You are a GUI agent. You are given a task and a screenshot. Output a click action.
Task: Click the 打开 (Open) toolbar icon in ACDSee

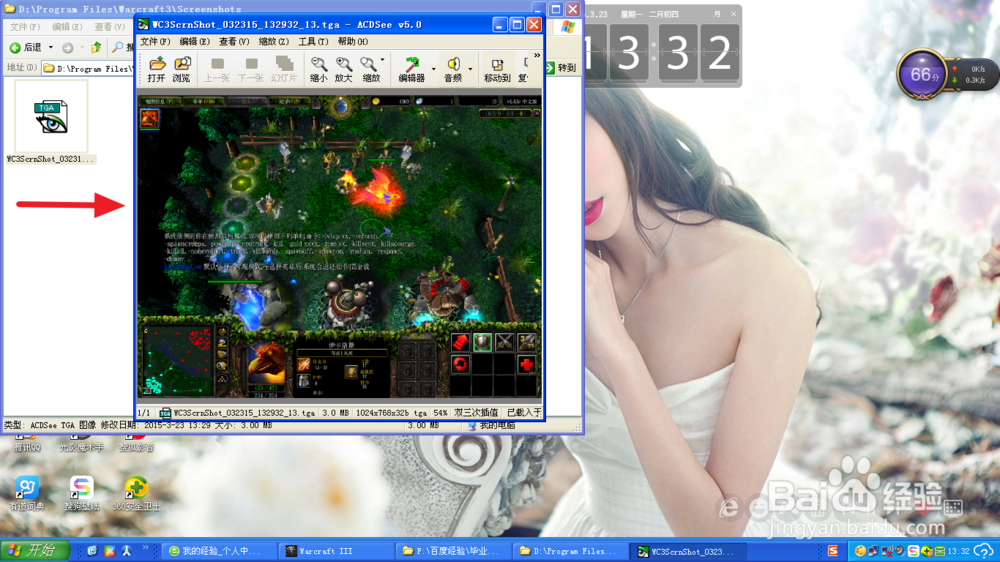[x=156, y=69]
